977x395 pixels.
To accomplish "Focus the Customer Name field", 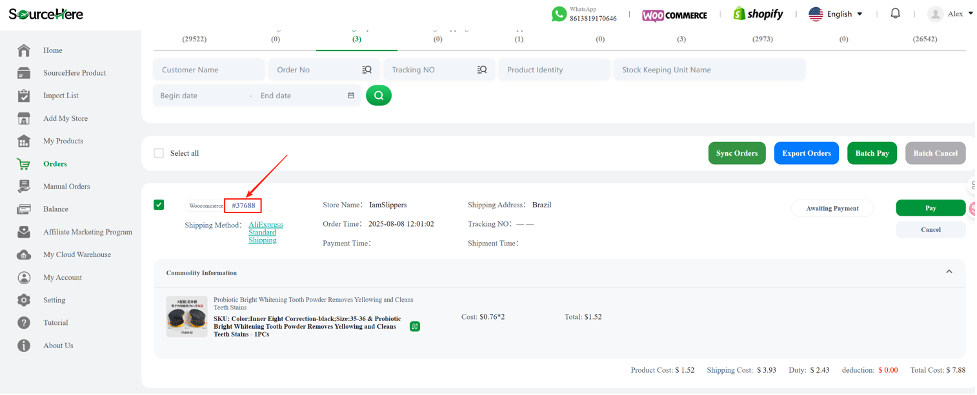I will [209, 70].
